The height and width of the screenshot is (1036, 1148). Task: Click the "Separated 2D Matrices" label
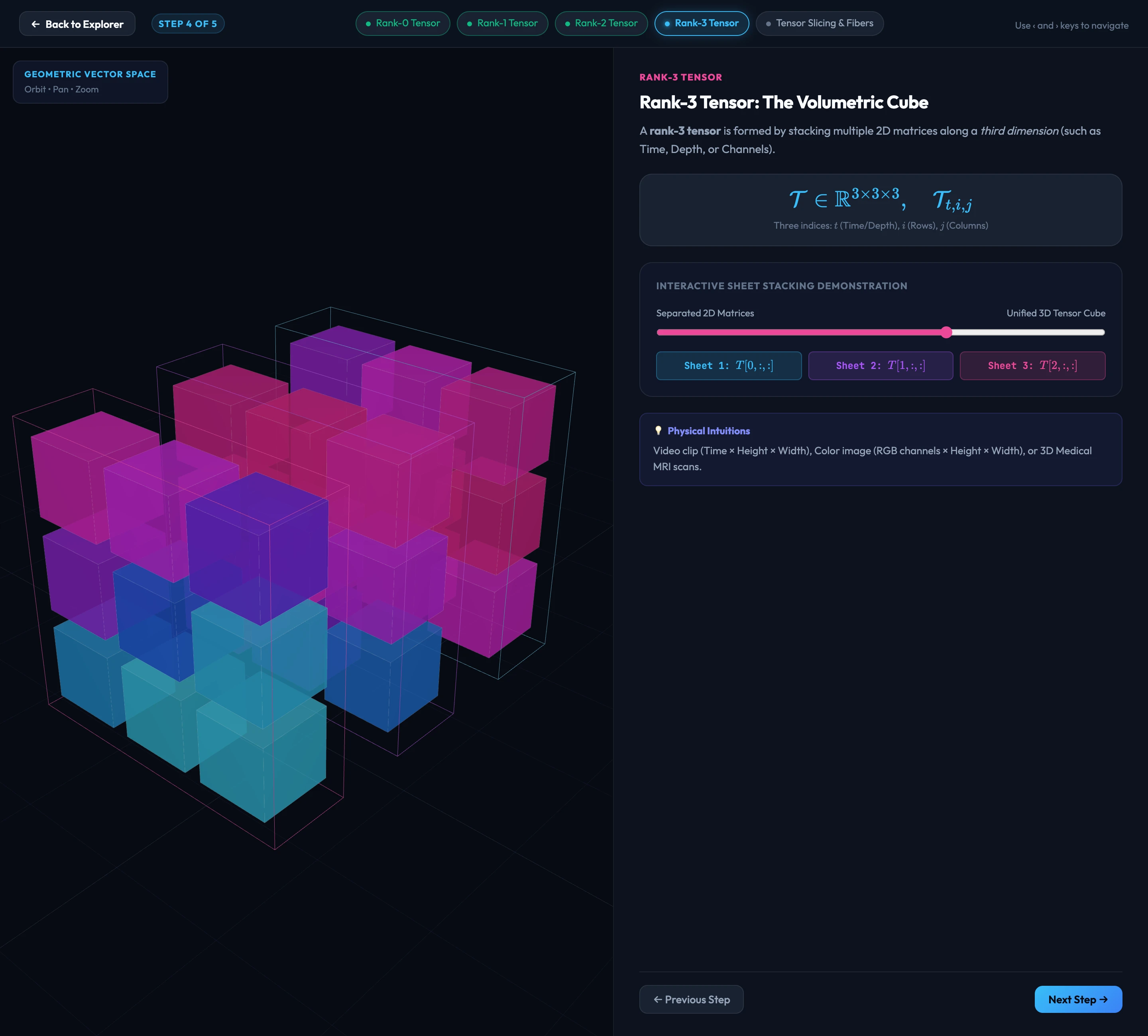click(705, 313)
